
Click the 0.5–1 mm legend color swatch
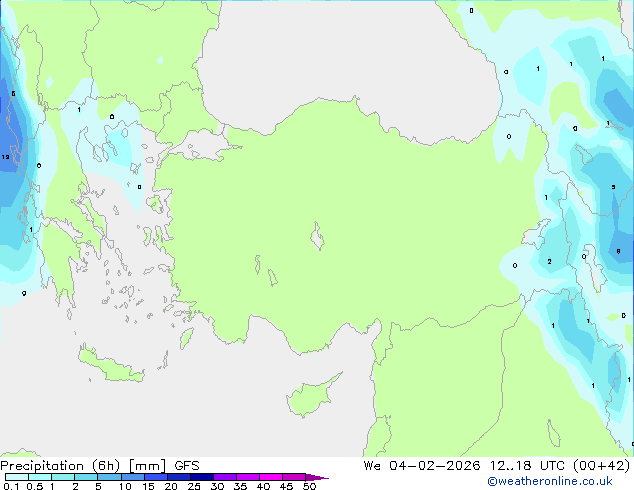[40, 477]
